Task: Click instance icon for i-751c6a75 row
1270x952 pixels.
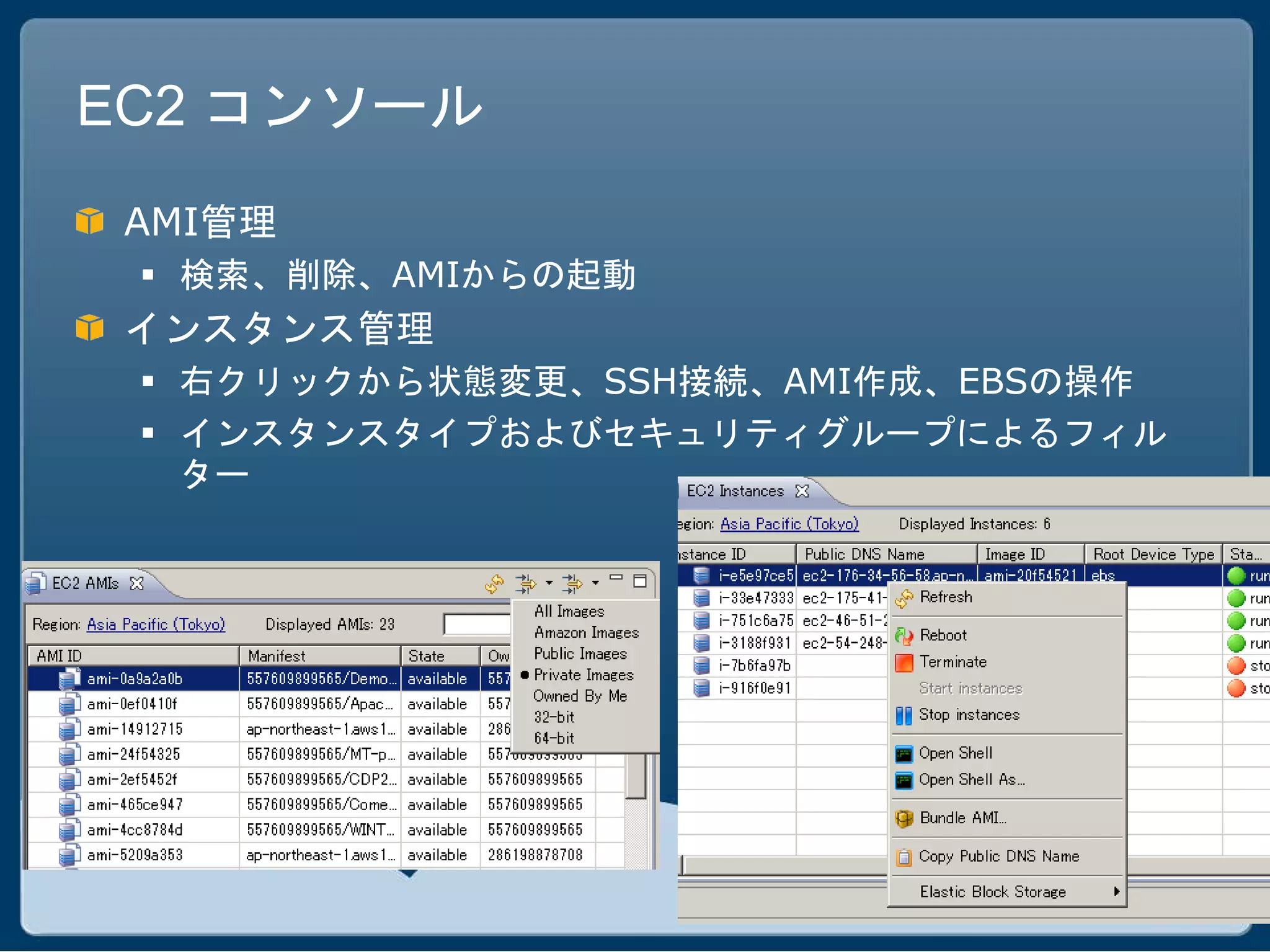Action: coord(701,620)
